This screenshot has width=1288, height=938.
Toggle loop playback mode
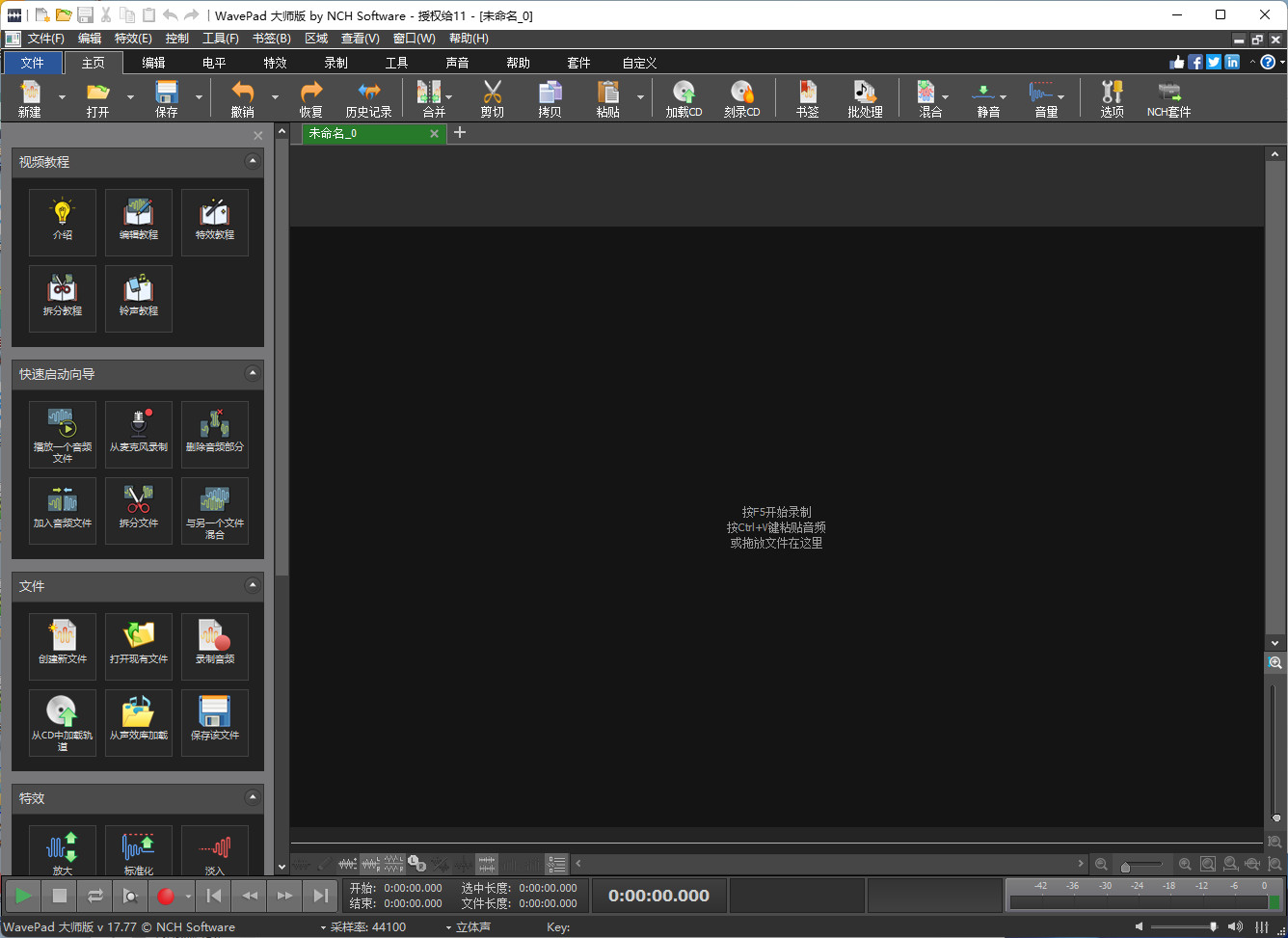[x=94, y=896]
